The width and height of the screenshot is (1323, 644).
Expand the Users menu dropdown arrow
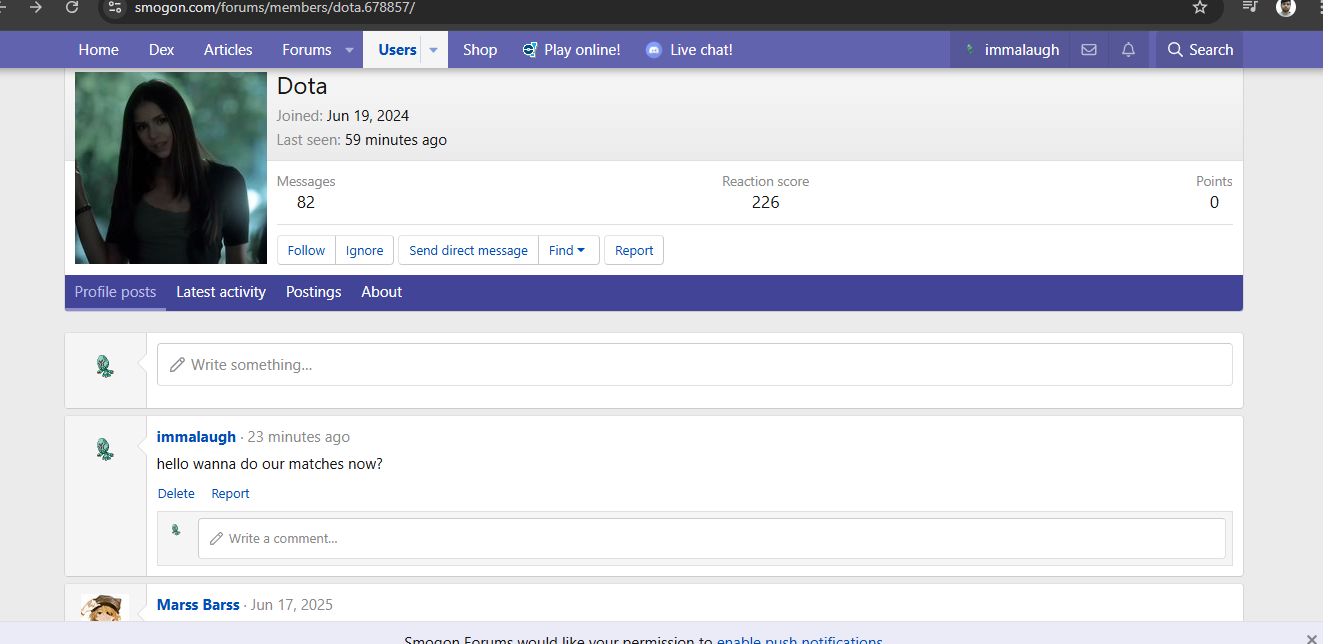[x=434, y=50]
